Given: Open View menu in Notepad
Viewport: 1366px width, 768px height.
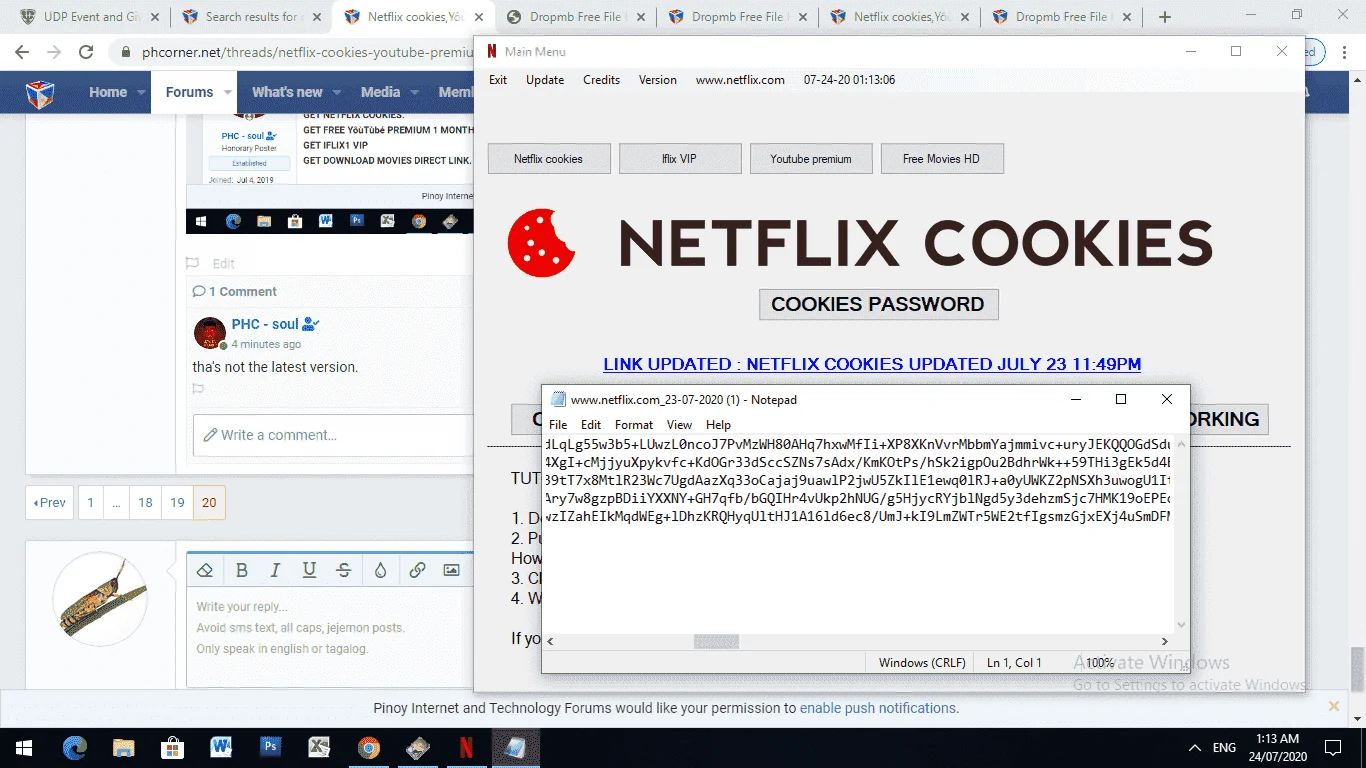Looking at the screenshot, I should pyautogui.click(x=679, y=425).
